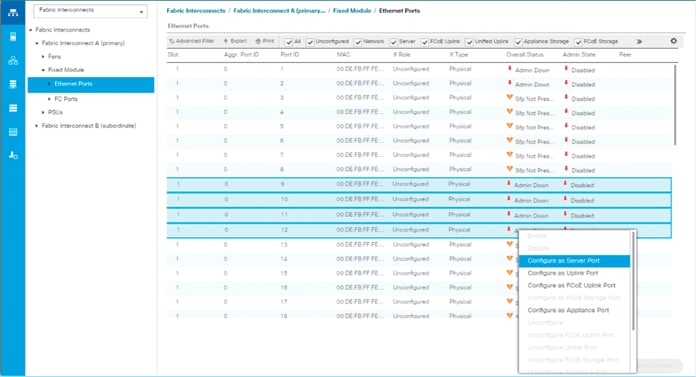Sort by the Port ID column header
The image size is (696, 377).
(x=289, y=55)
